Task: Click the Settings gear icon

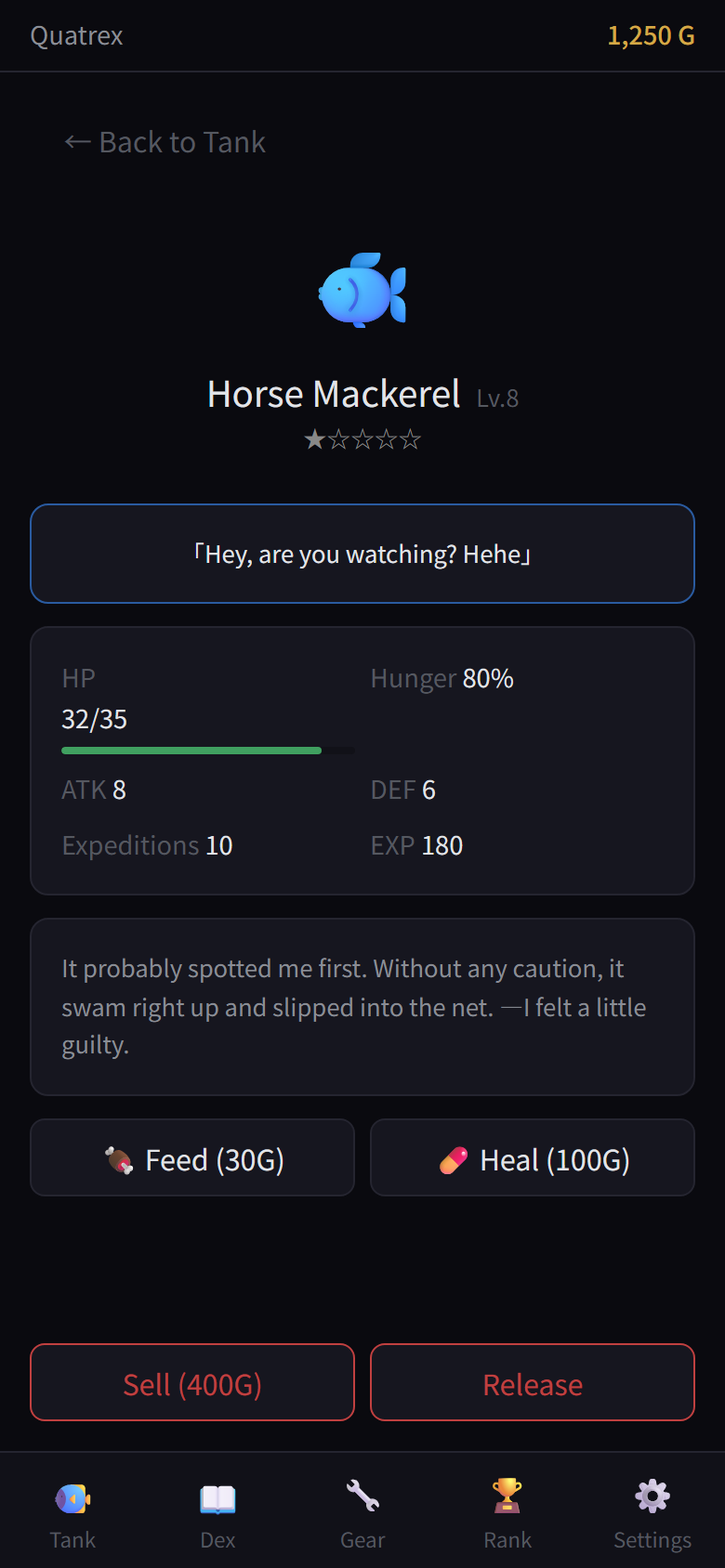Action: point(652,1496)
